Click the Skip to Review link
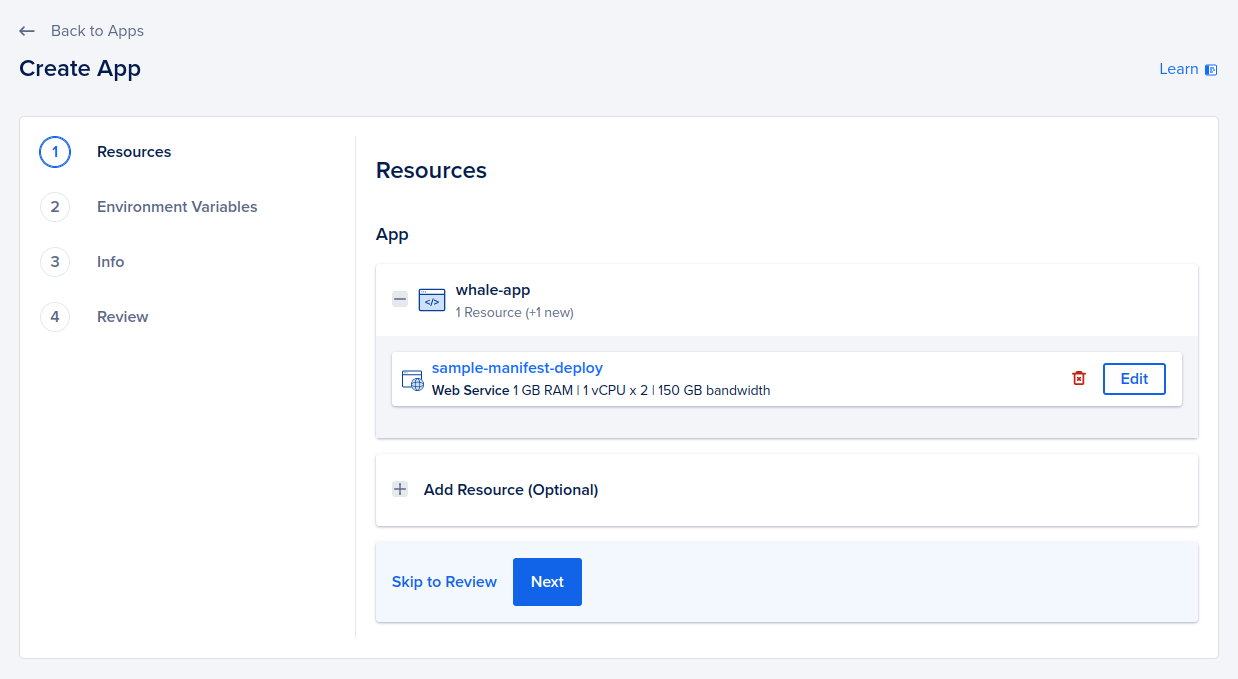Screen dimensions: 1238x679 (x=444, y=582)
